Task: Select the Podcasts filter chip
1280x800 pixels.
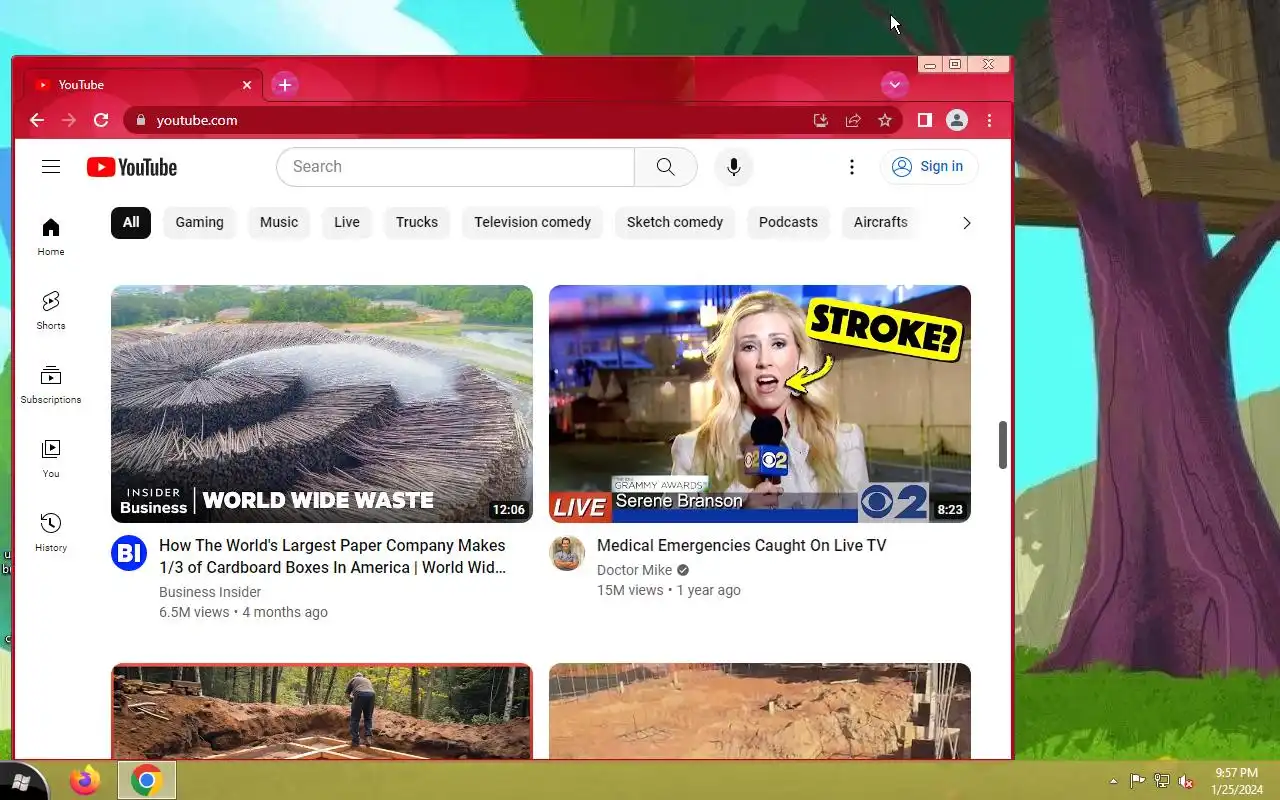Action: (788, 222)
